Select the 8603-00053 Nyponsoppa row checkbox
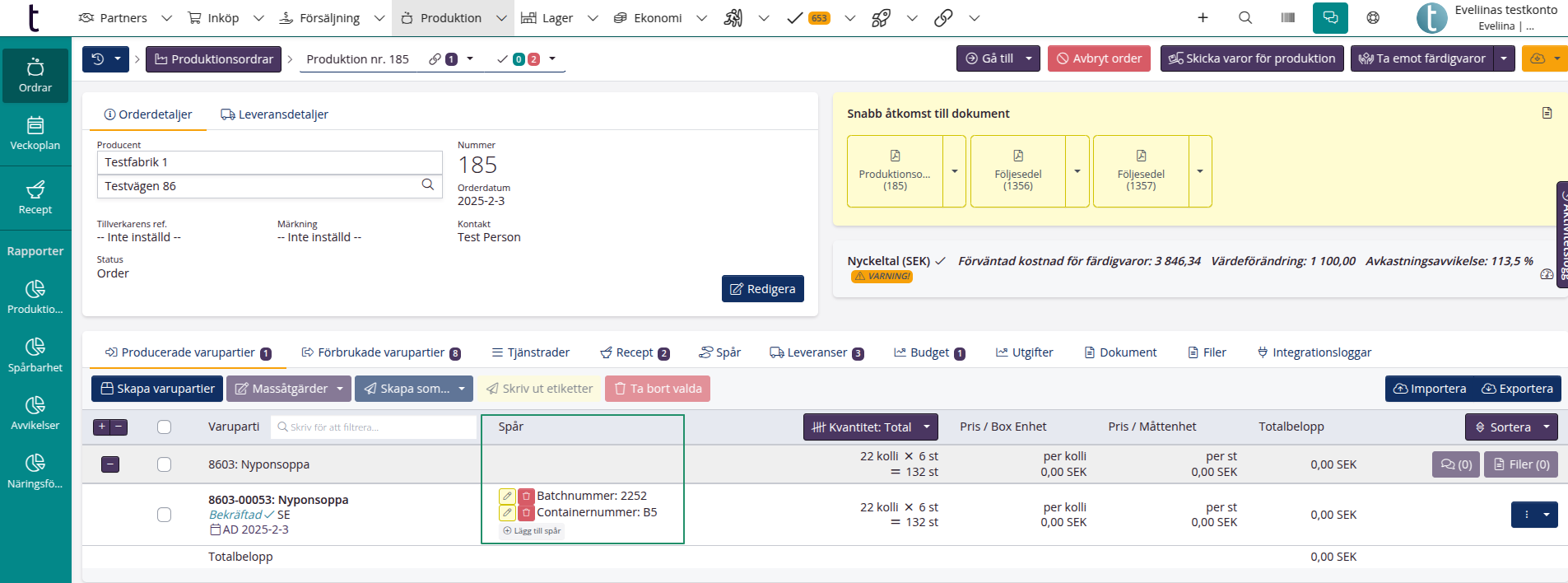Image resolution: width=1568 pixels, height=583 pixels. (x=165, y=515)
